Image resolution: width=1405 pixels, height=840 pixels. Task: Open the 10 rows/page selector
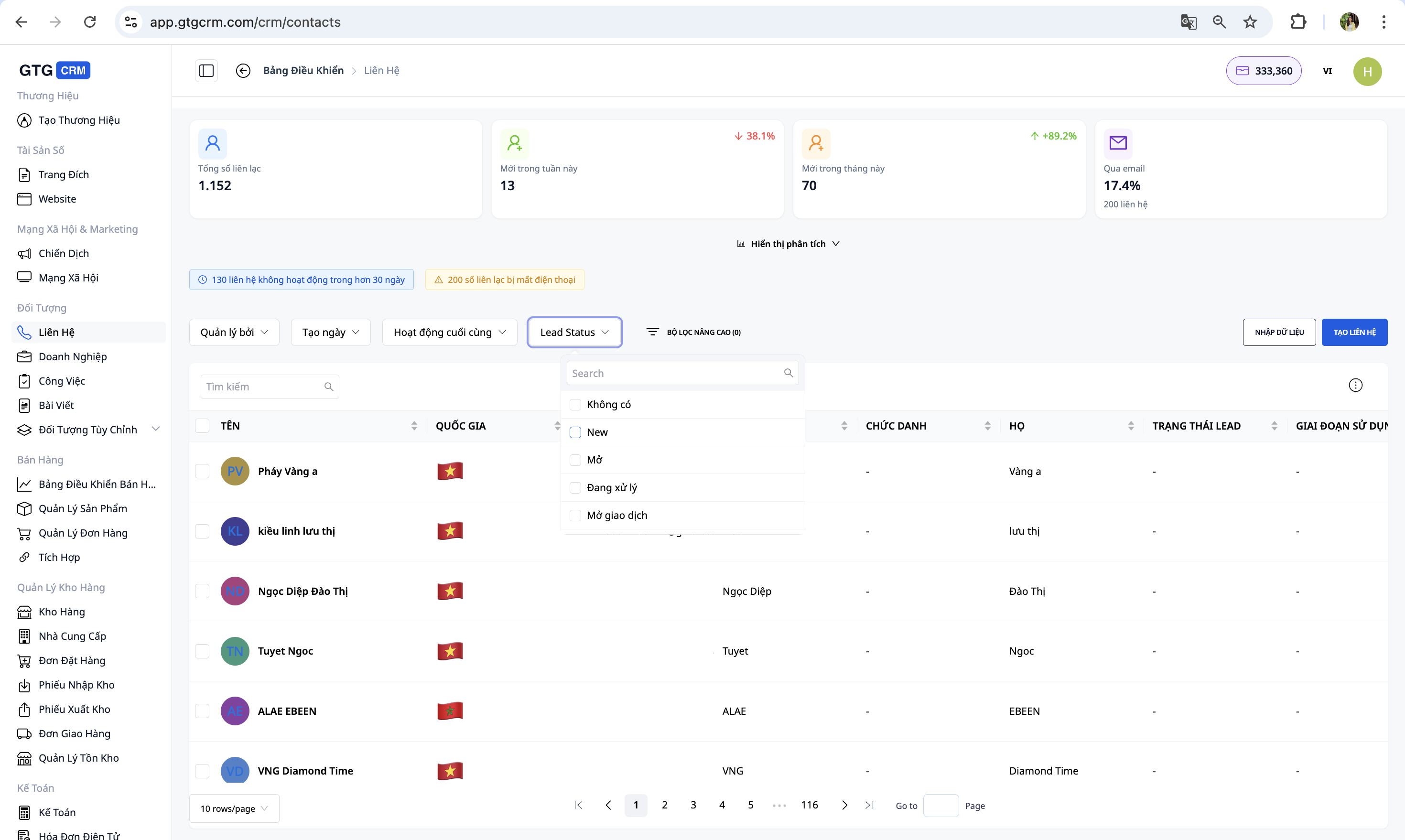(x=233, y=808)
